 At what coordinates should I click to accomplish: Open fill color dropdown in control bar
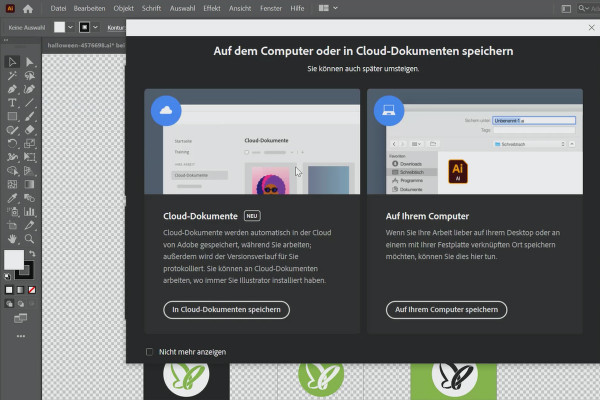70,27
